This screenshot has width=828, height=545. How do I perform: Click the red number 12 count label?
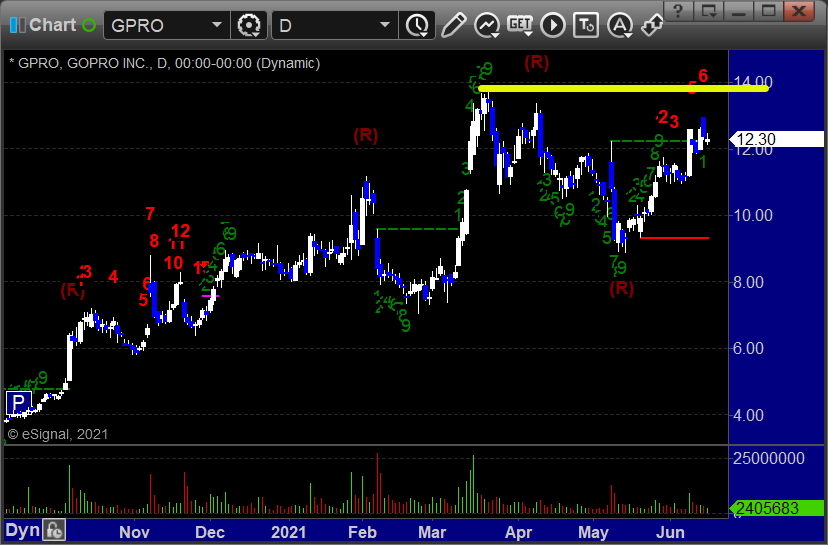click(181, 231)
